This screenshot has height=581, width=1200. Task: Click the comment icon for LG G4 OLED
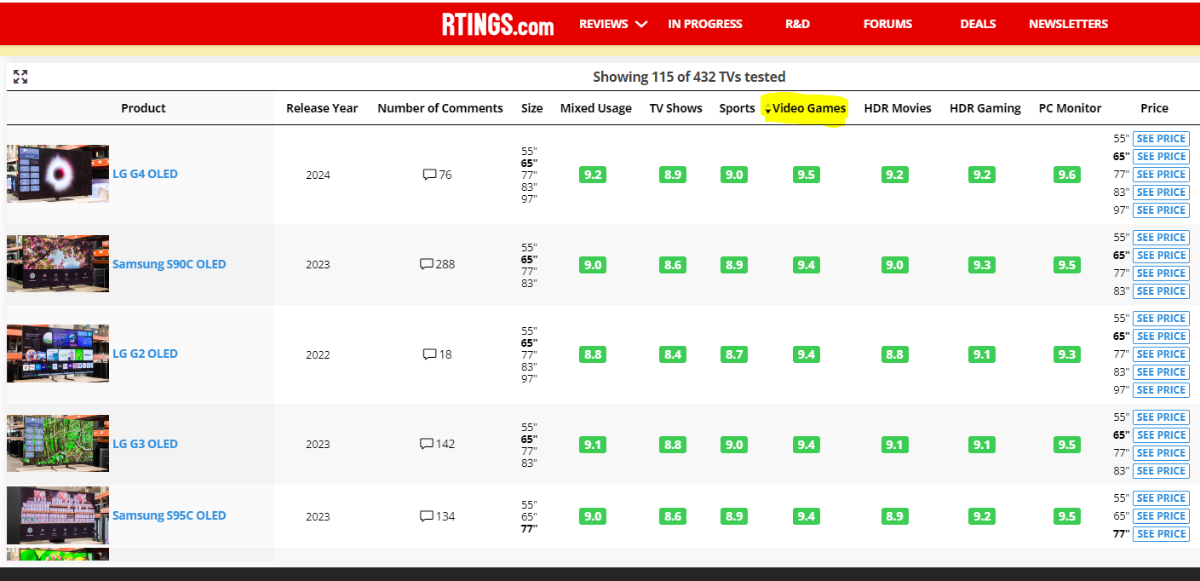(x=429, y=175)
